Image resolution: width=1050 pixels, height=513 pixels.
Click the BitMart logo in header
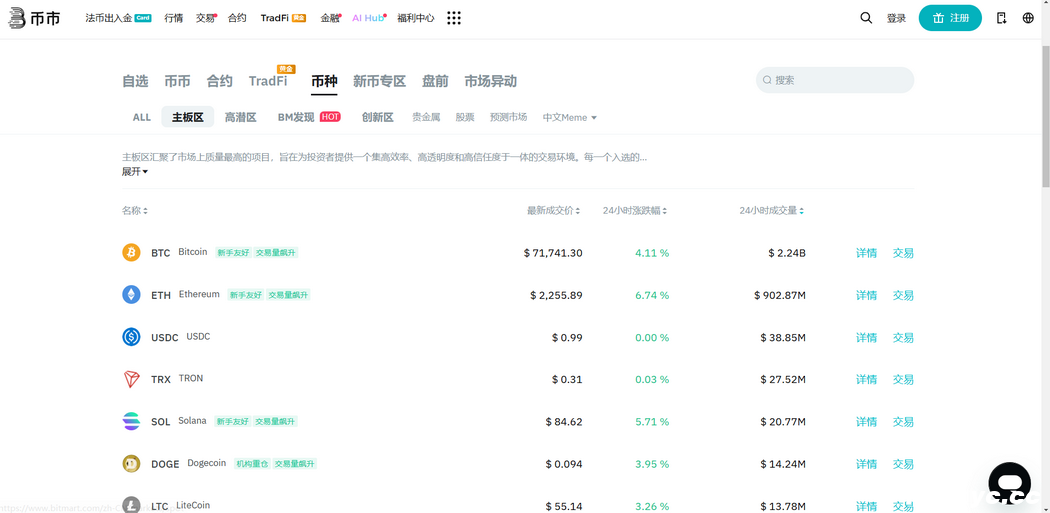click(x=35, y=18)
